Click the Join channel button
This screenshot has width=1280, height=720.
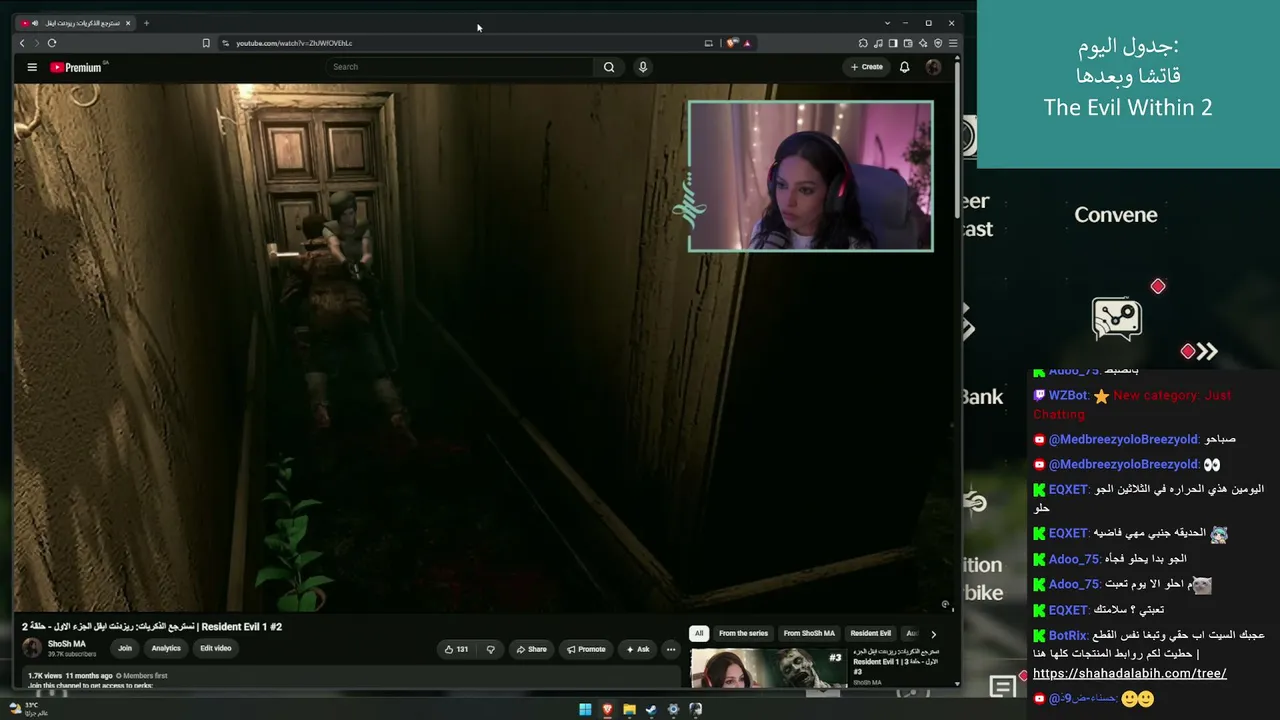(x=125, y=649)
